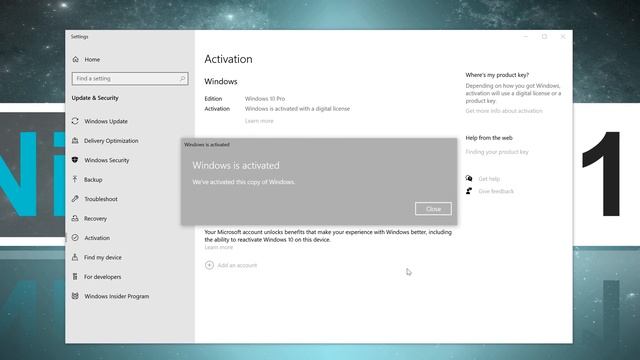Click the Activation page title
Screen dimensions: 640x360
click(229, 59)
